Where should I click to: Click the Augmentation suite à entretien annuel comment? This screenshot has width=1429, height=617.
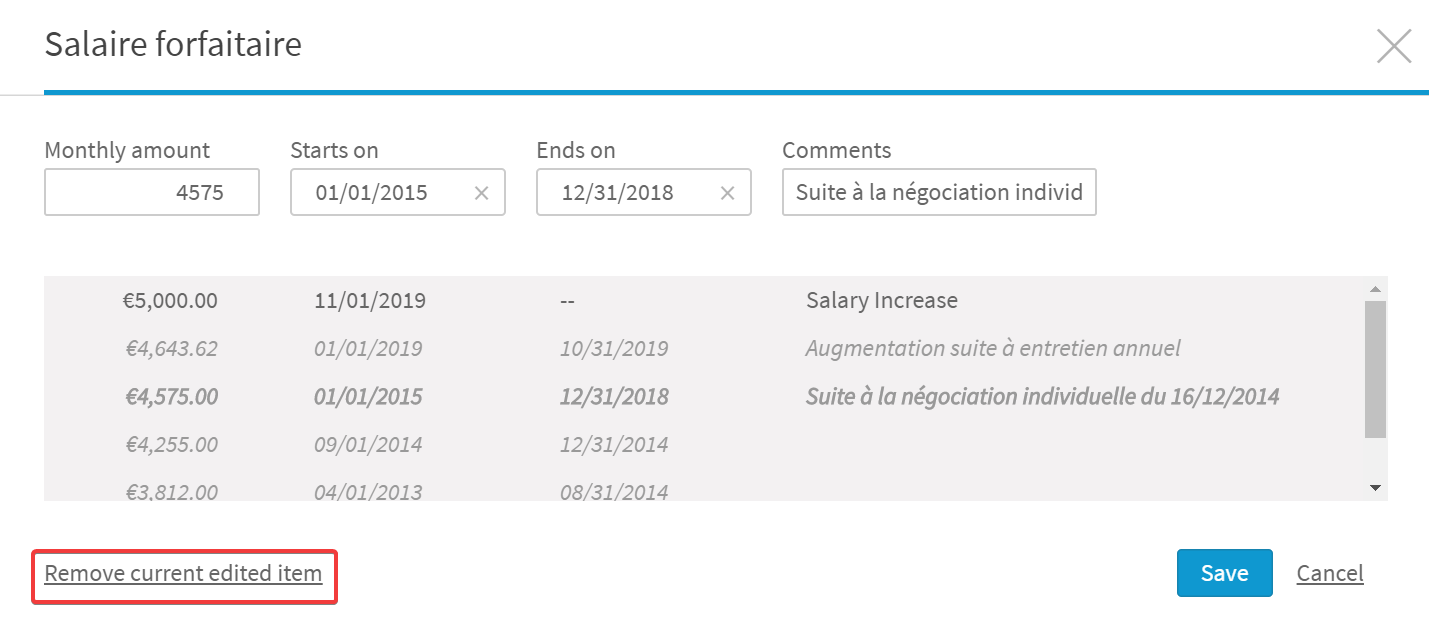pos(993,349)
